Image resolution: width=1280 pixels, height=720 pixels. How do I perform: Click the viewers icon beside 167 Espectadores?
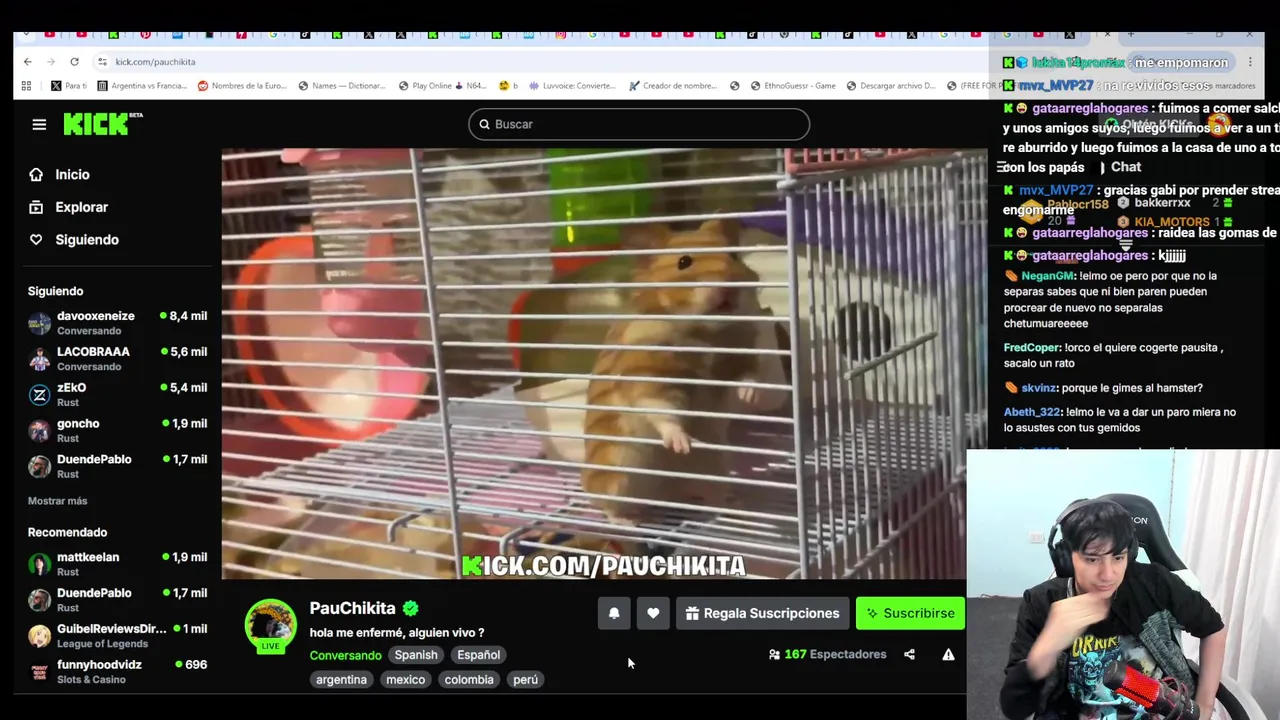tap(774, 654)
